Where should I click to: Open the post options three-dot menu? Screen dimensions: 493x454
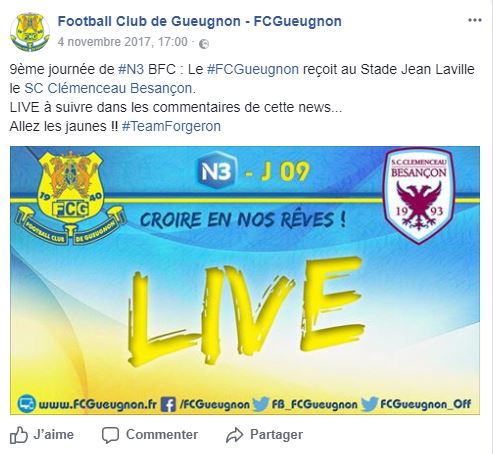(x=475, y=20)
